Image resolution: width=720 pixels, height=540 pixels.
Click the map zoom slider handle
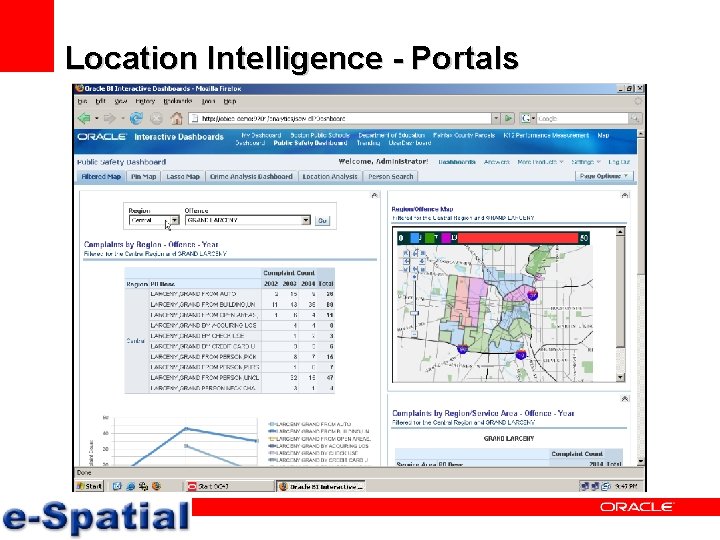point(415,313)
